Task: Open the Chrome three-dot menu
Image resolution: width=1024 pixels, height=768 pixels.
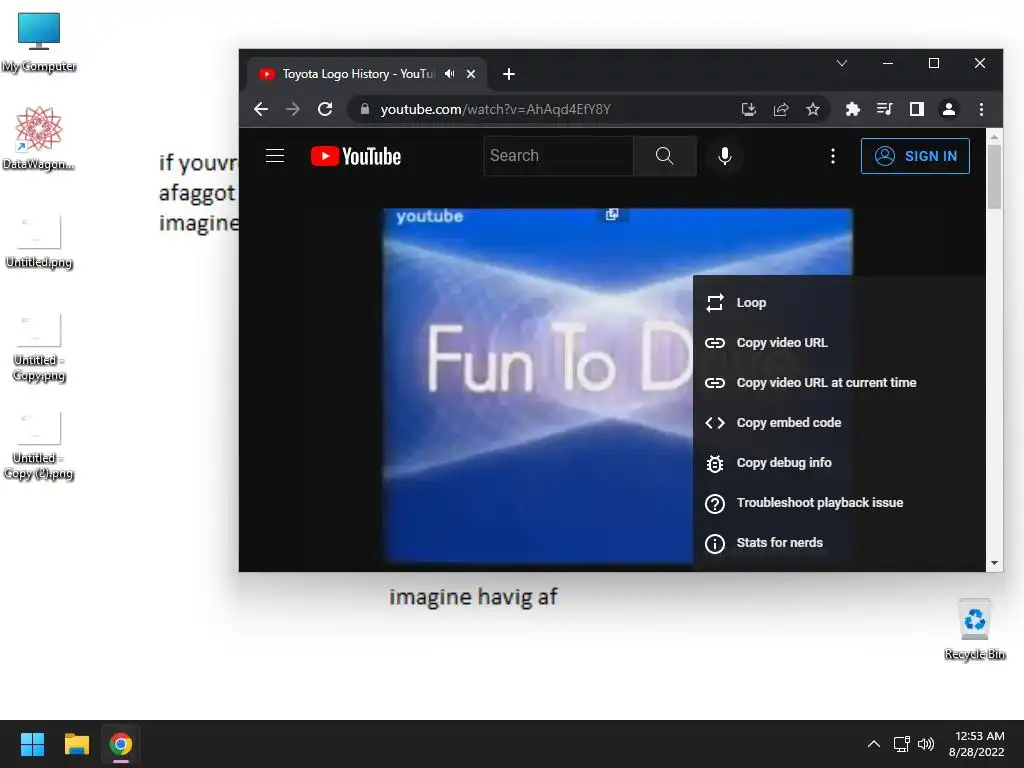Action: click(x=981, y=109)
